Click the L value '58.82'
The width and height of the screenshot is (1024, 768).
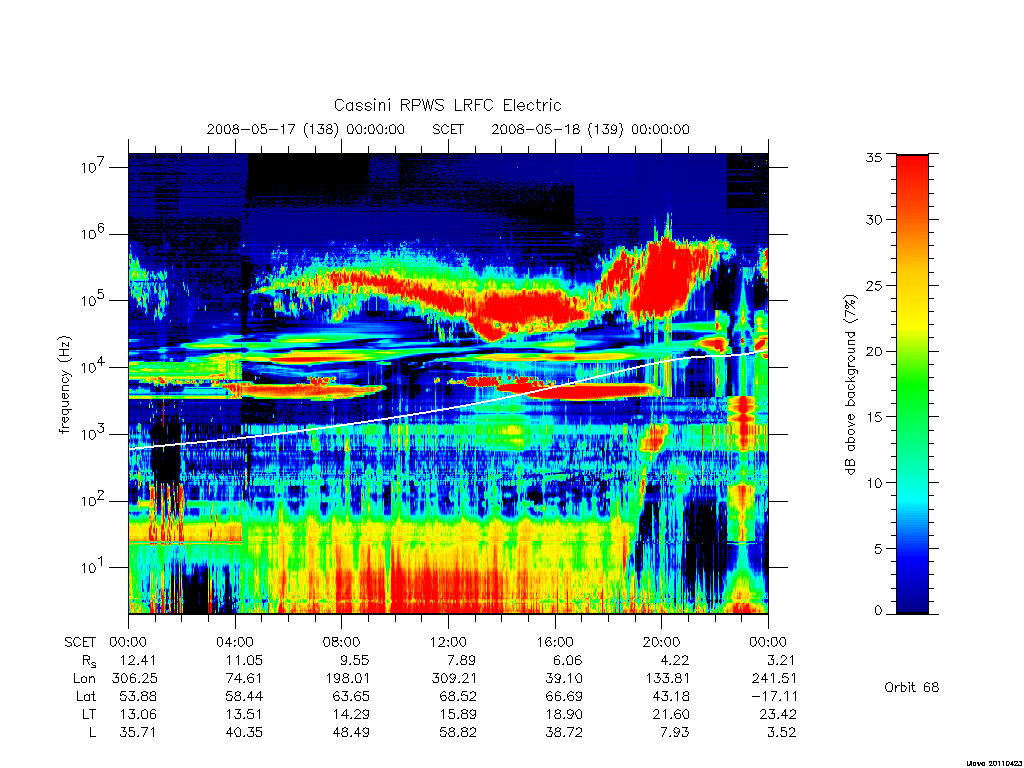pyautogui.click(x=458, y=733)
